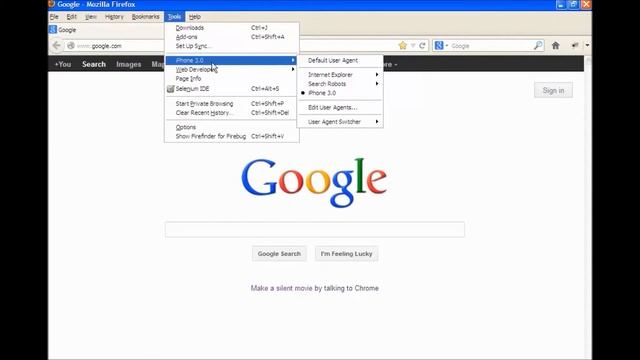This screenshot has width=640, height=360.
Task: Click the magnifying glass search icon
Action: click(538, 45)
